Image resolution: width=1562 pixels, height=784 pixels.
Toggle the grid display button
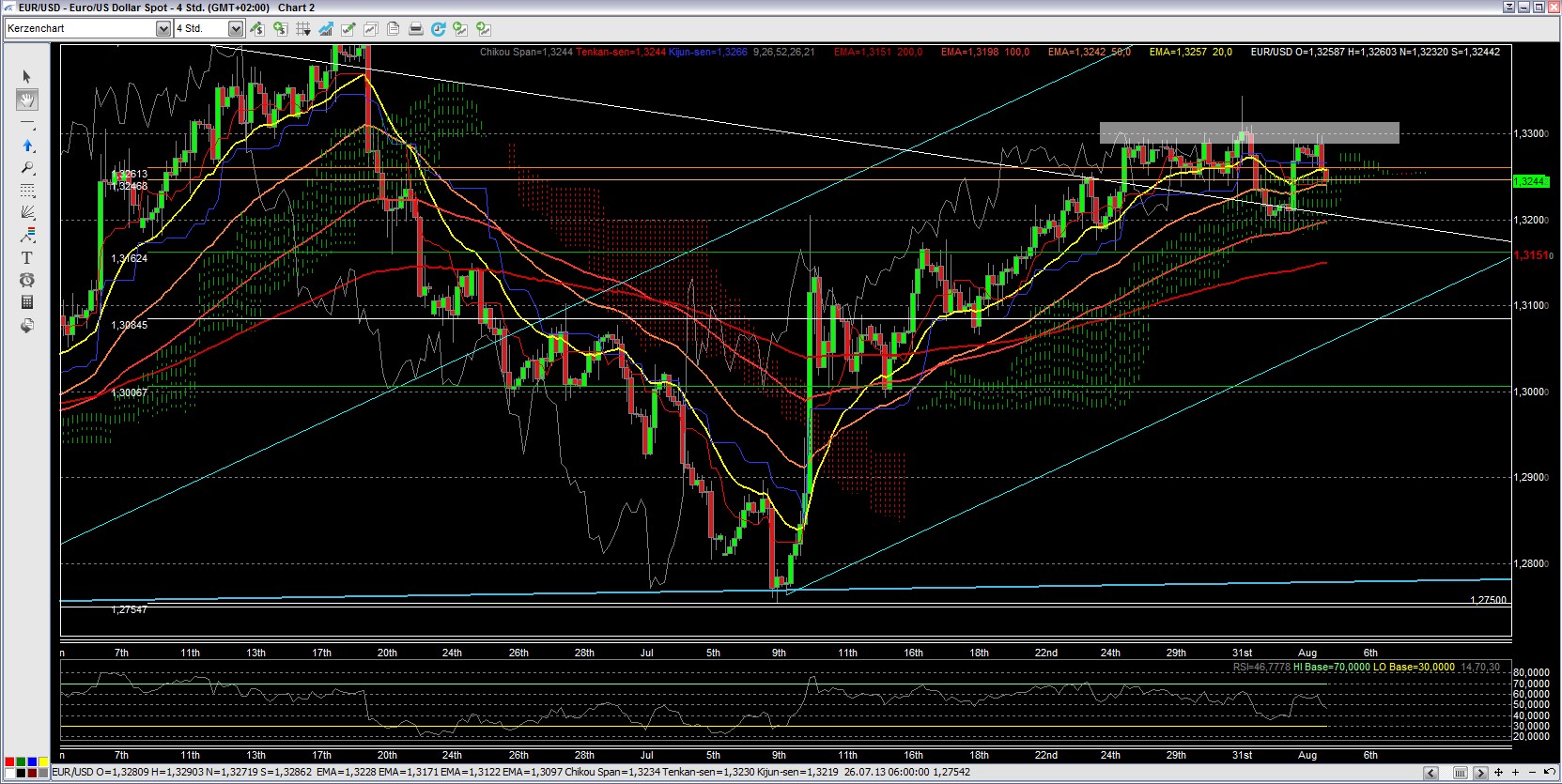[302, 29]
